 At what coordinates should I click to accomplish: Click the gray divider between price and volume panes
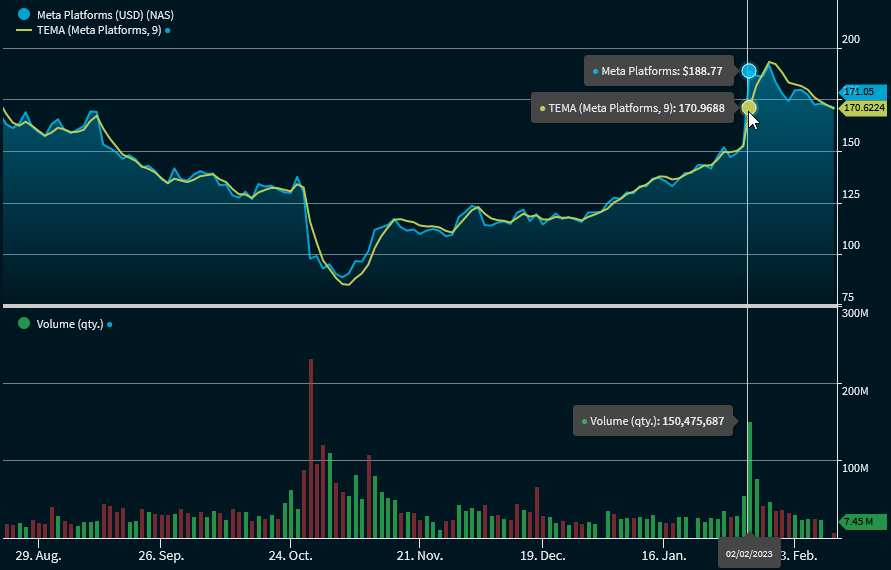click(418, 305)
